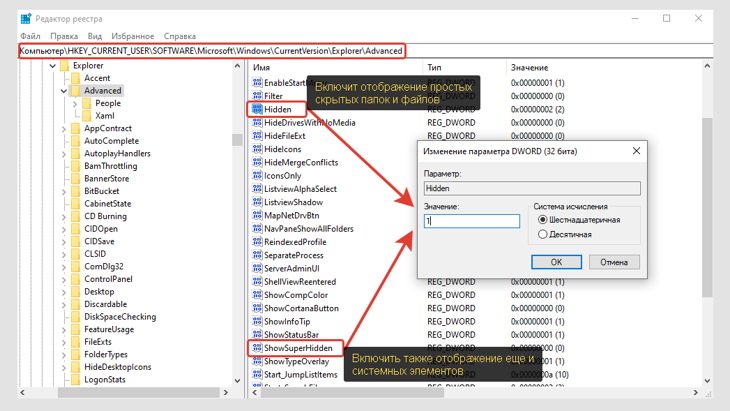Select the LogonStats key
The width and height of the screenshot is (730, 411).
click(105, 379)
